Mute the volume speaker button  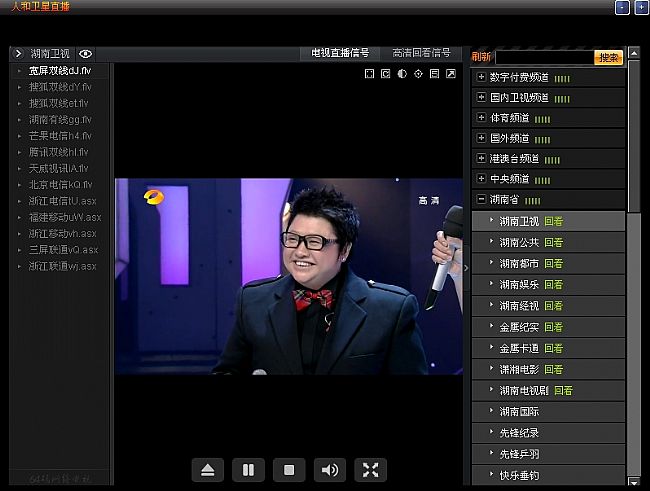point(330,470)
